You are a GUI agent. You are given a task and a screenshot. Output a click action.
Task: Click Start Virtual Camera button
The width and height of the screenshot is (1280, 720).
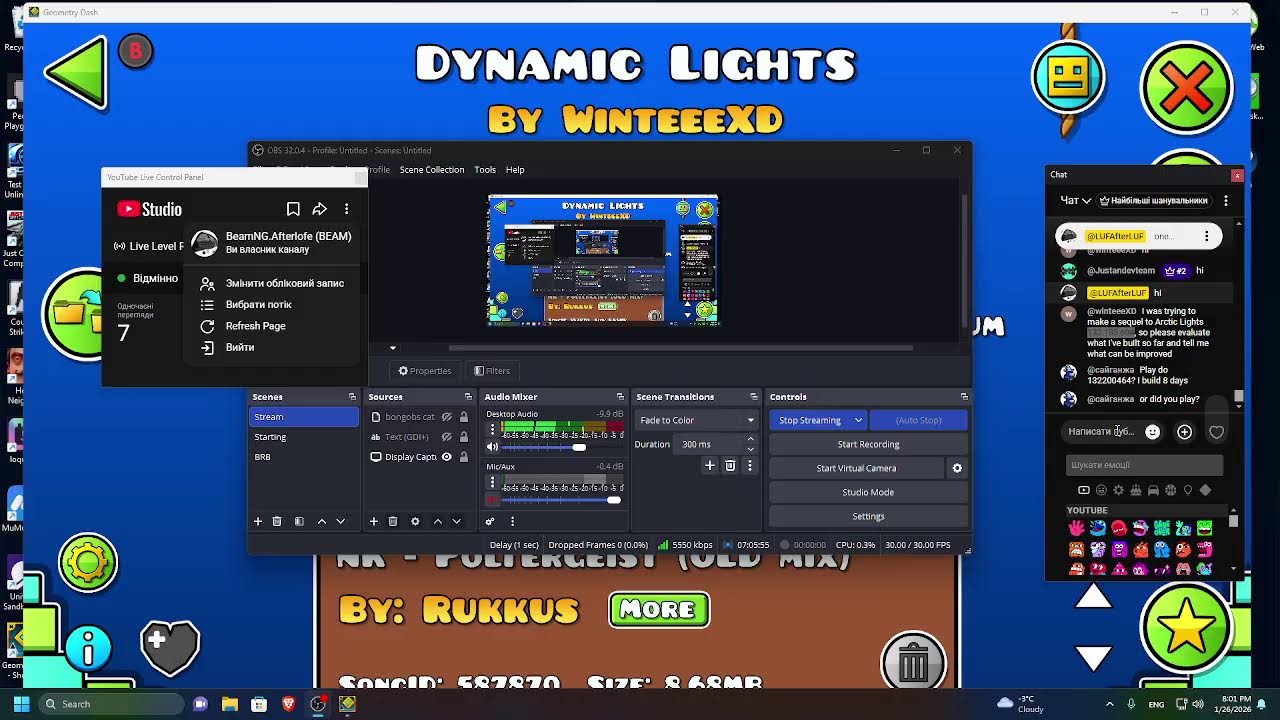pyautogui.click(x=856, y=468)
